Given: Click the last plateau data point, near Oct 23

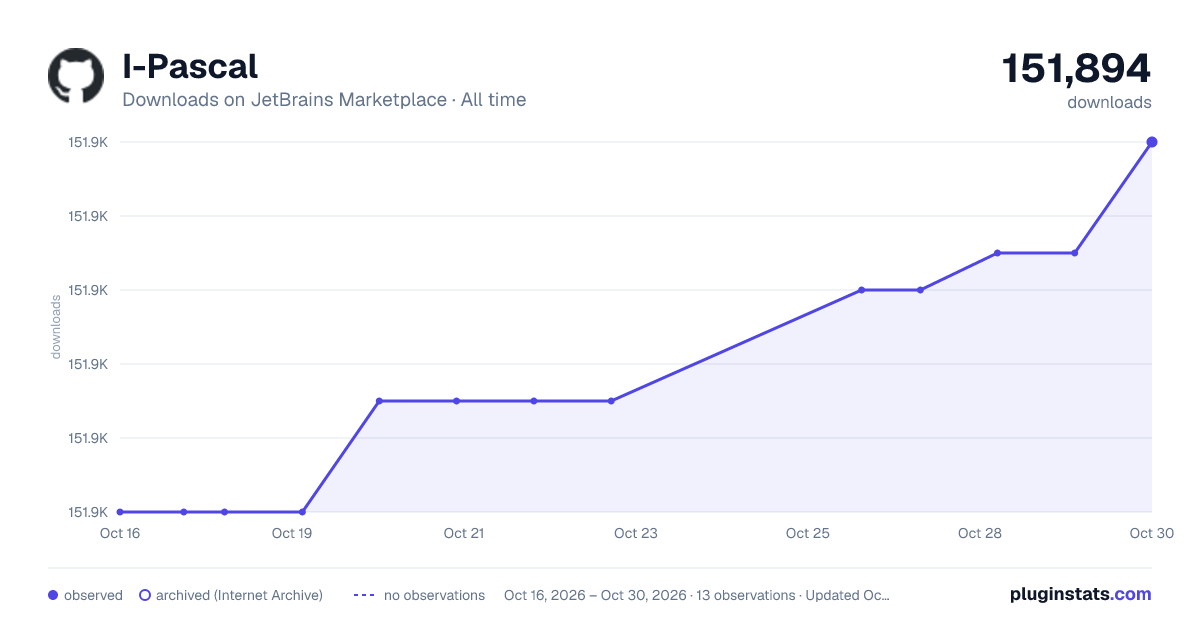Looking at the screenshot, I should coord(611,401).
